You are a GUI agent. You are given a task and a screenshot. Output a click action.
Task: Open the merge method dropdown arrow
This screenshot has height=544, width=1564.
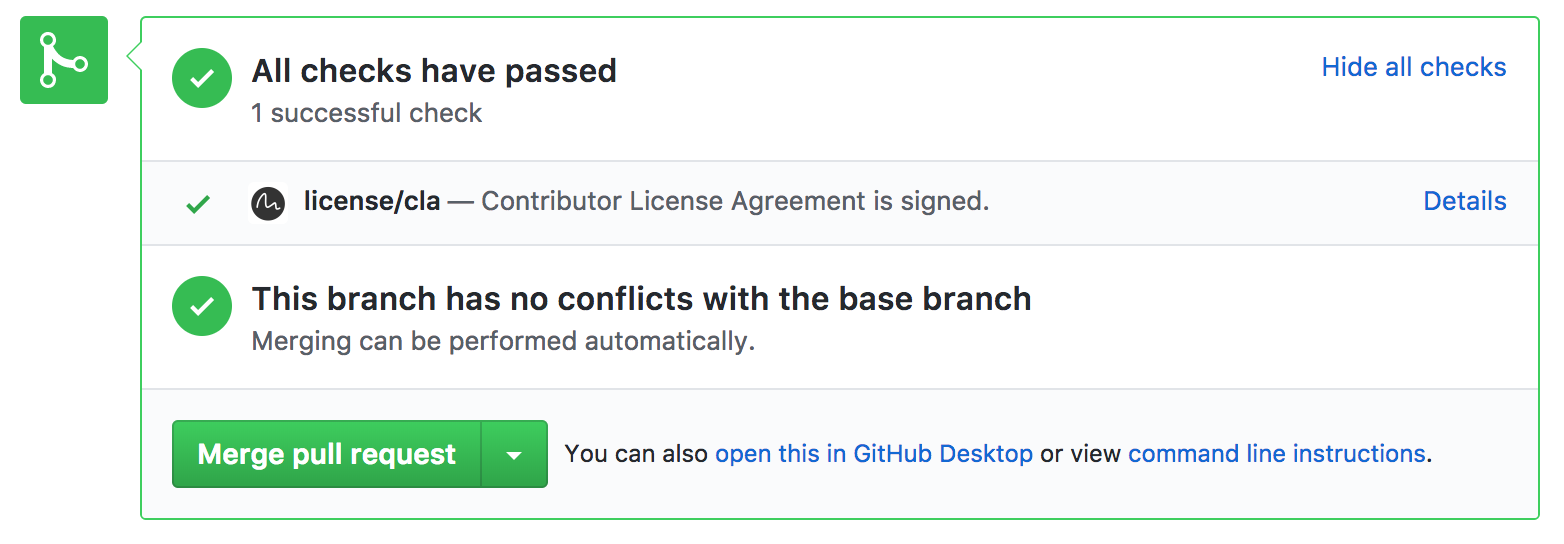[x=514, y=455]
